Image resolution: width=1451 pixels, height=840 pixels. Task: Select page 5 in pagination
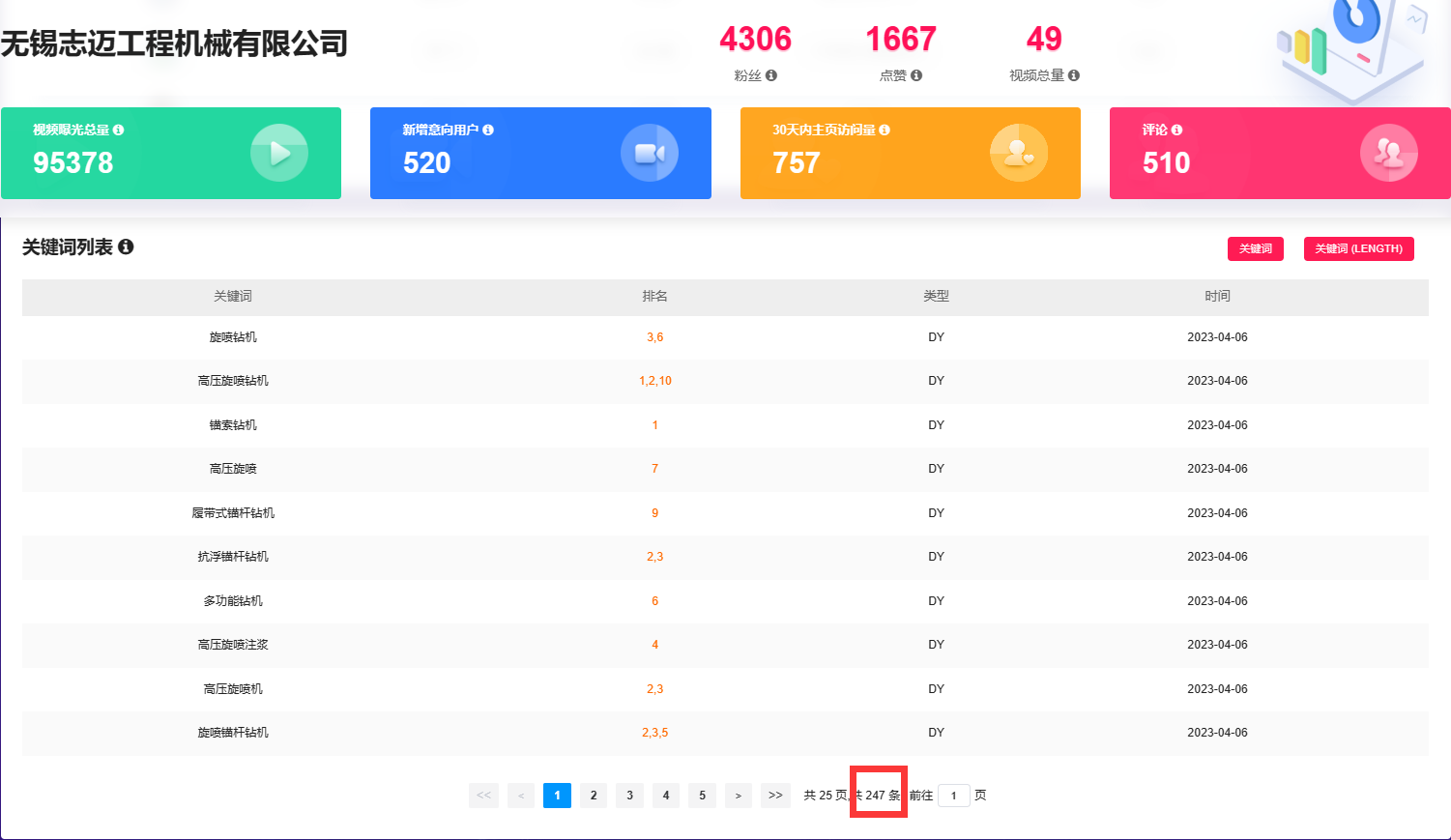tap(702, 796)
